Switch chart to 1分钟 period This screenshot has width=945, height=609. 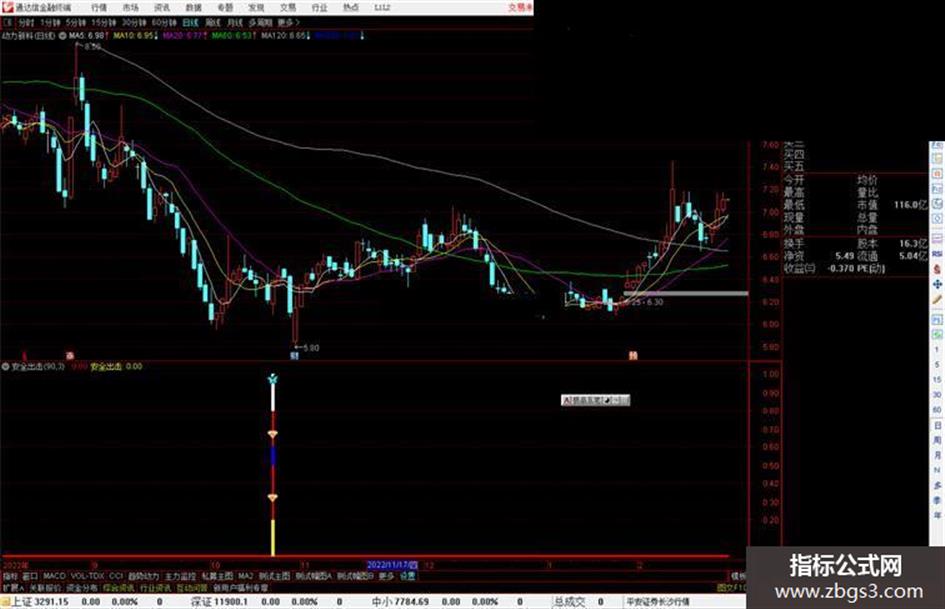click(x=50, y=22)
